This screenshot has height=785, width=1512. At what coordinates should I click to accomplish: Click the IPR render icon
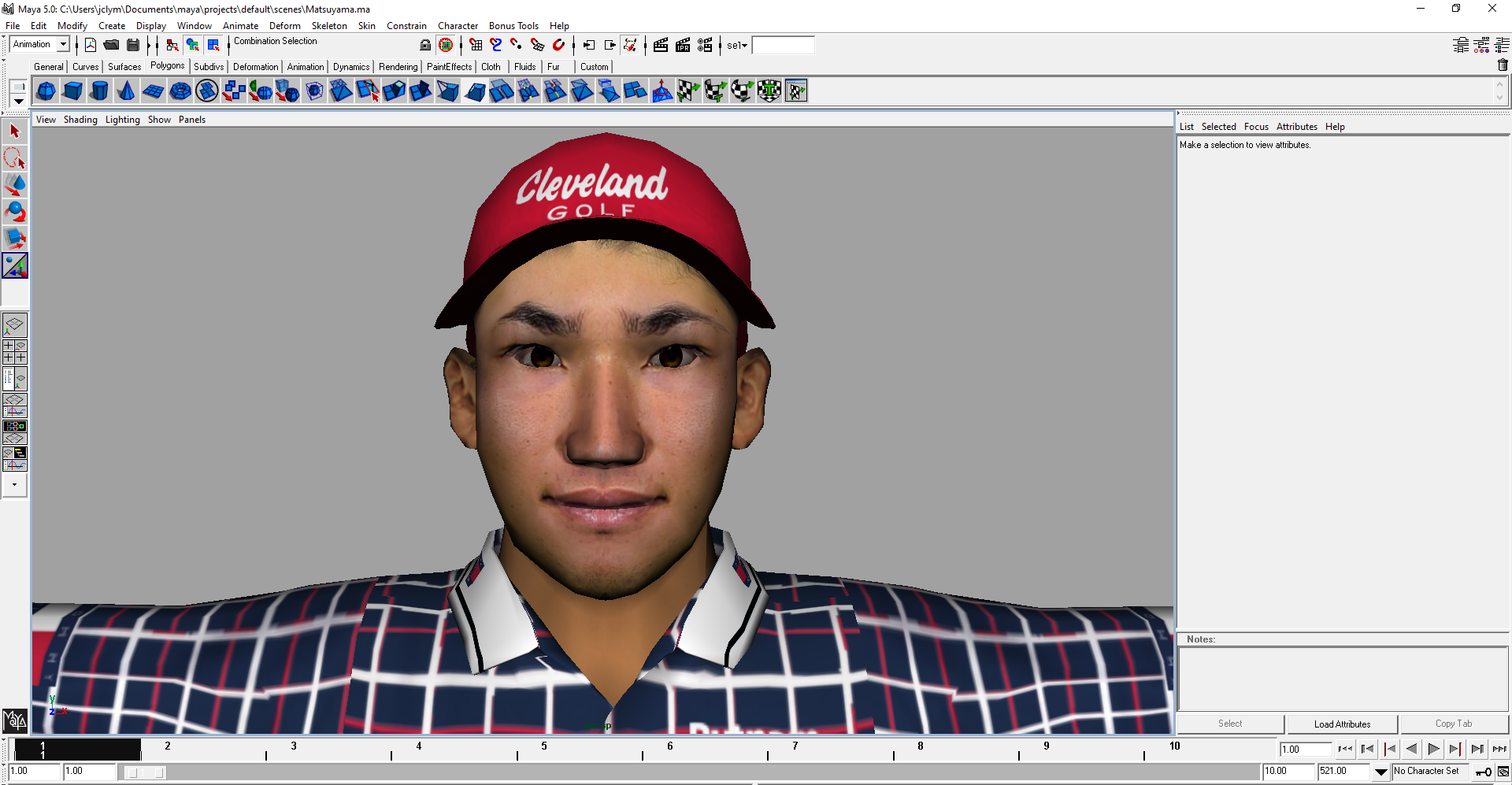(683, 45)
